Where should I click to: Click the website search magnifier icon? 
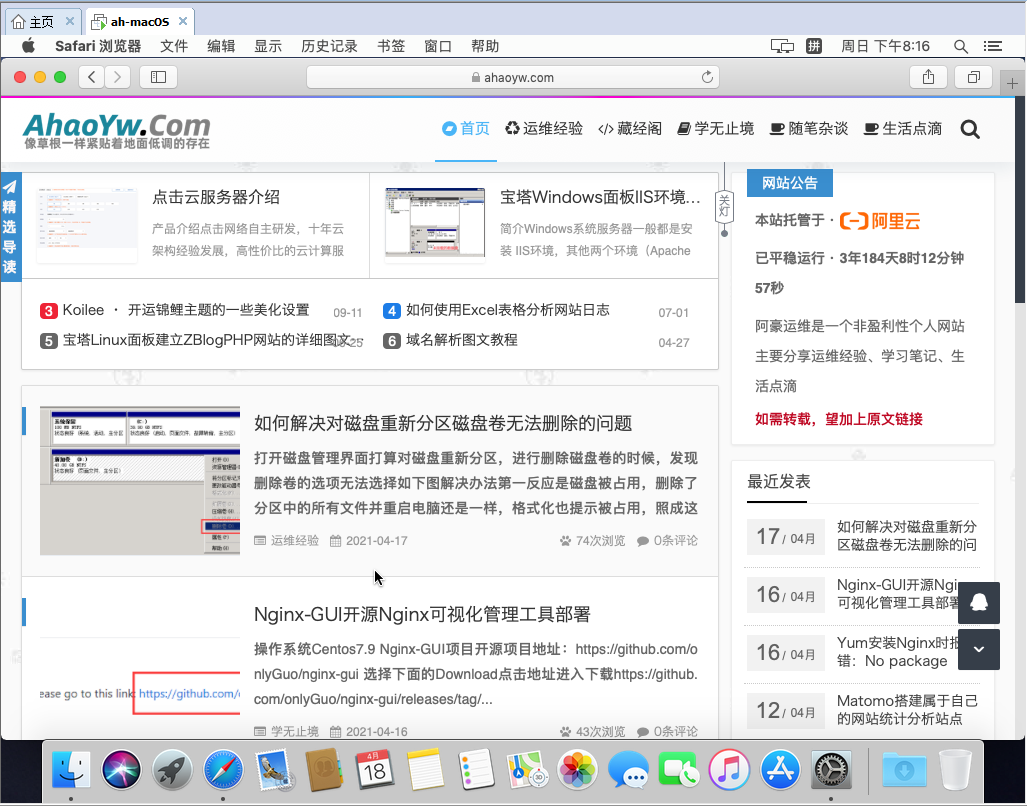coord(969,129)
